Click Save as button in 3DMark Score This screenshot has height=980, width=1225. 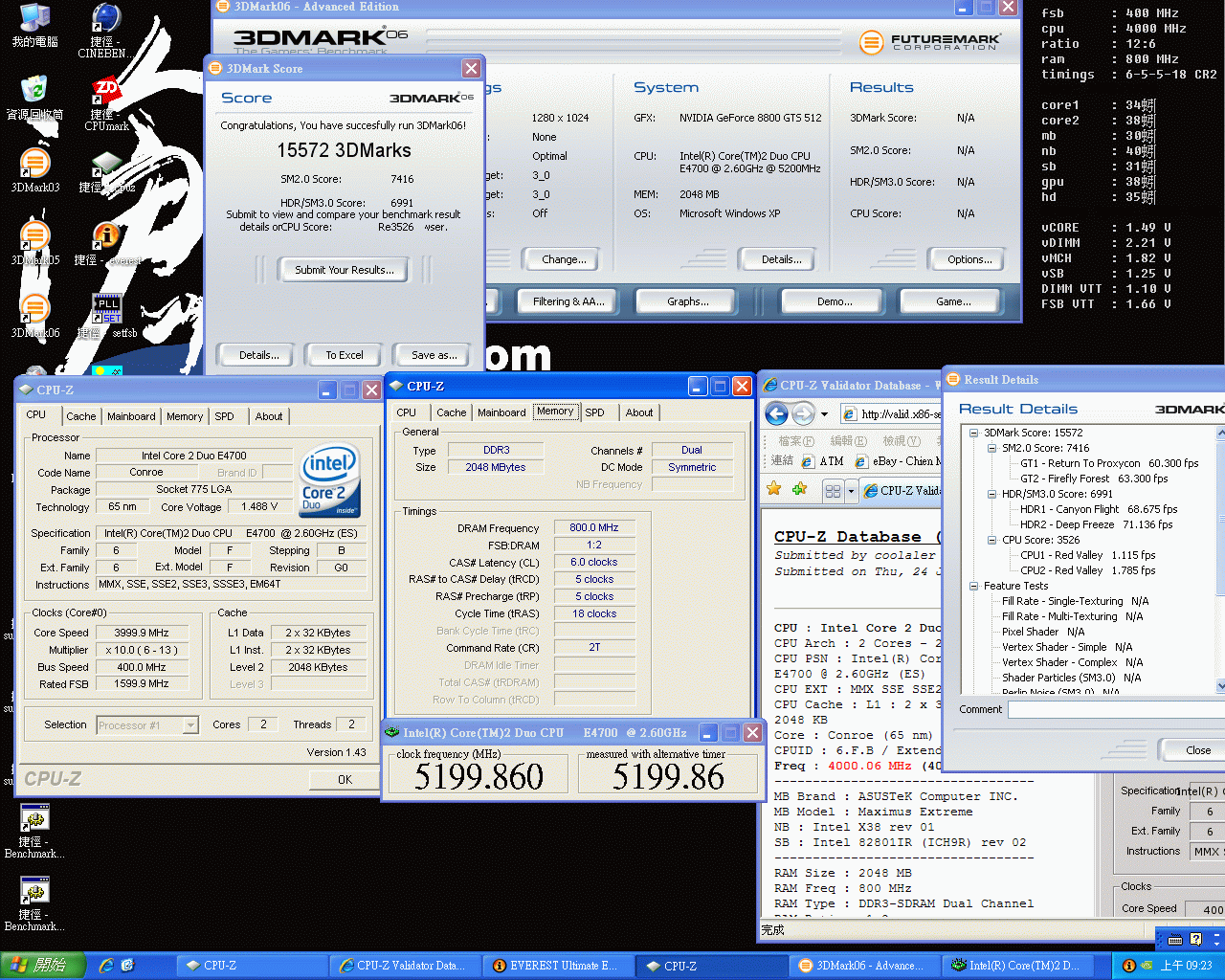click(434, 355)
